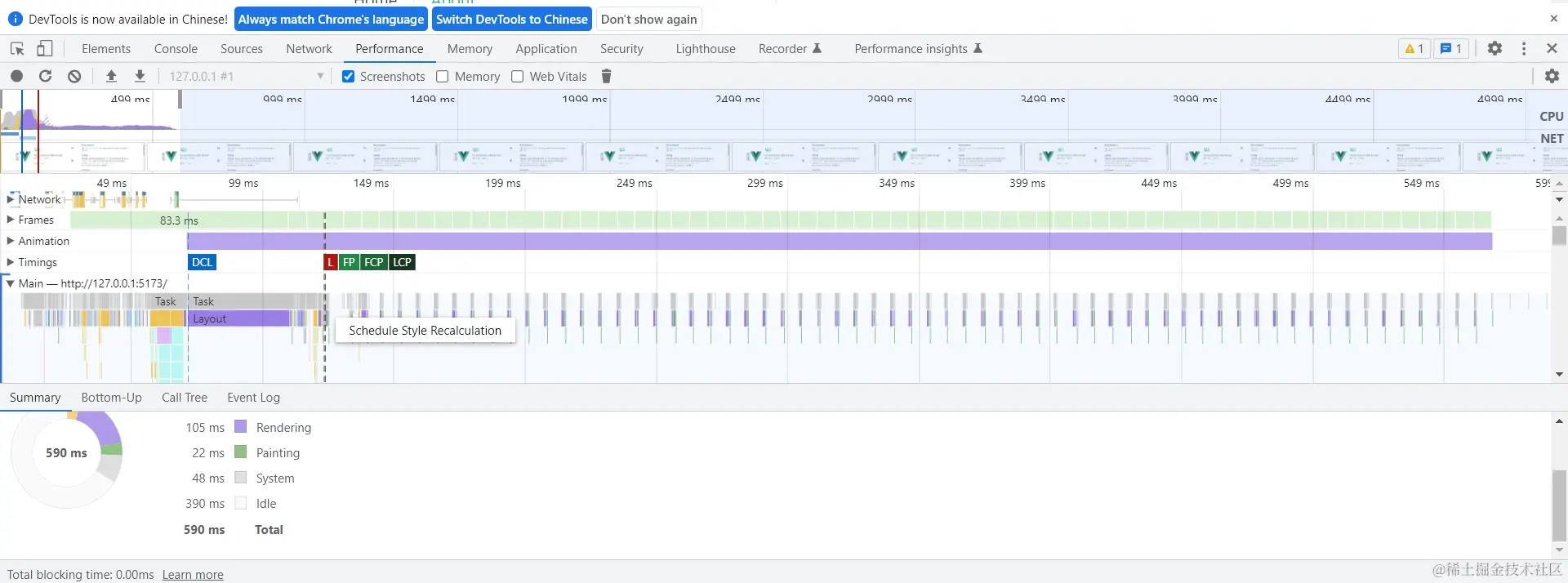
Task: Open the Learn more link
Action: tap(193, 575)
